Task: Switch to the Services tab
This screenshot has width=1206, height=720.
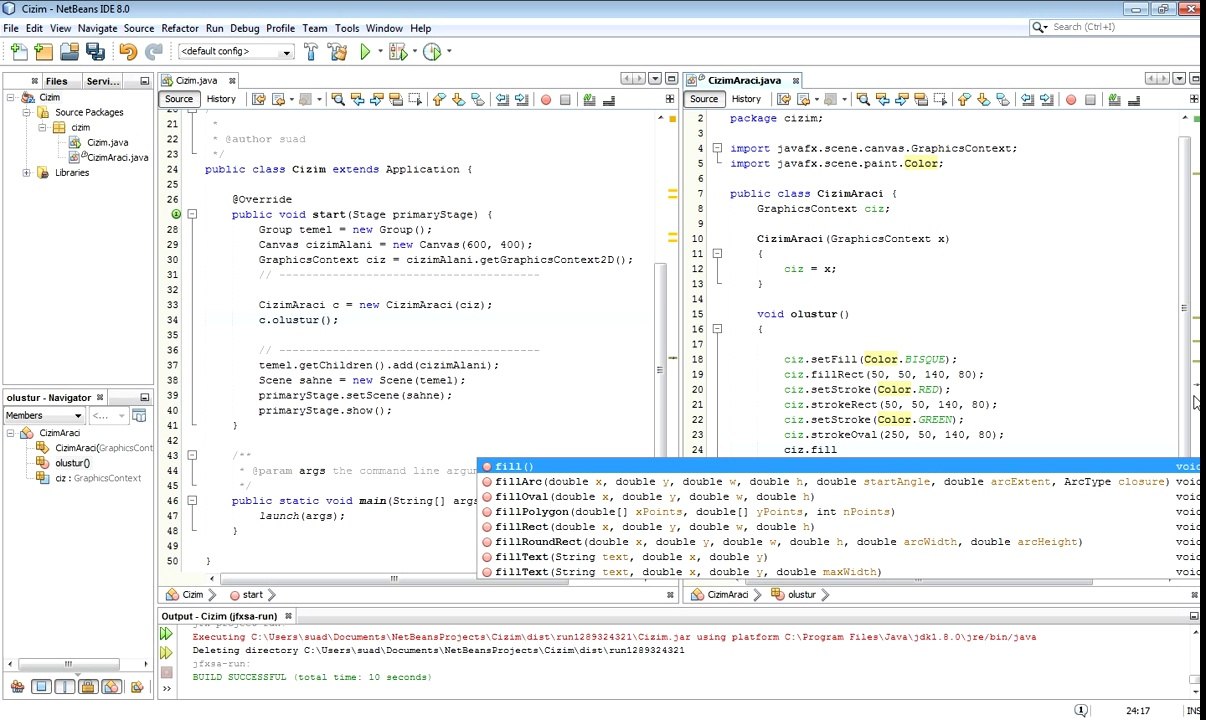Action: point(102,81)
